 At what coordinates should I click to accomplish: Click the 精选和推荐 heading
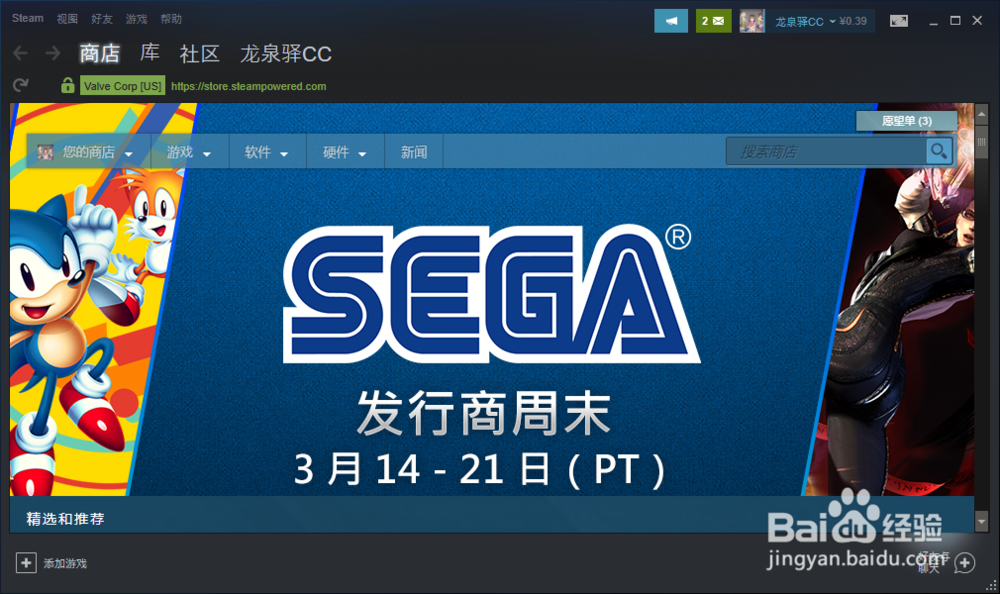click(65, 519)
